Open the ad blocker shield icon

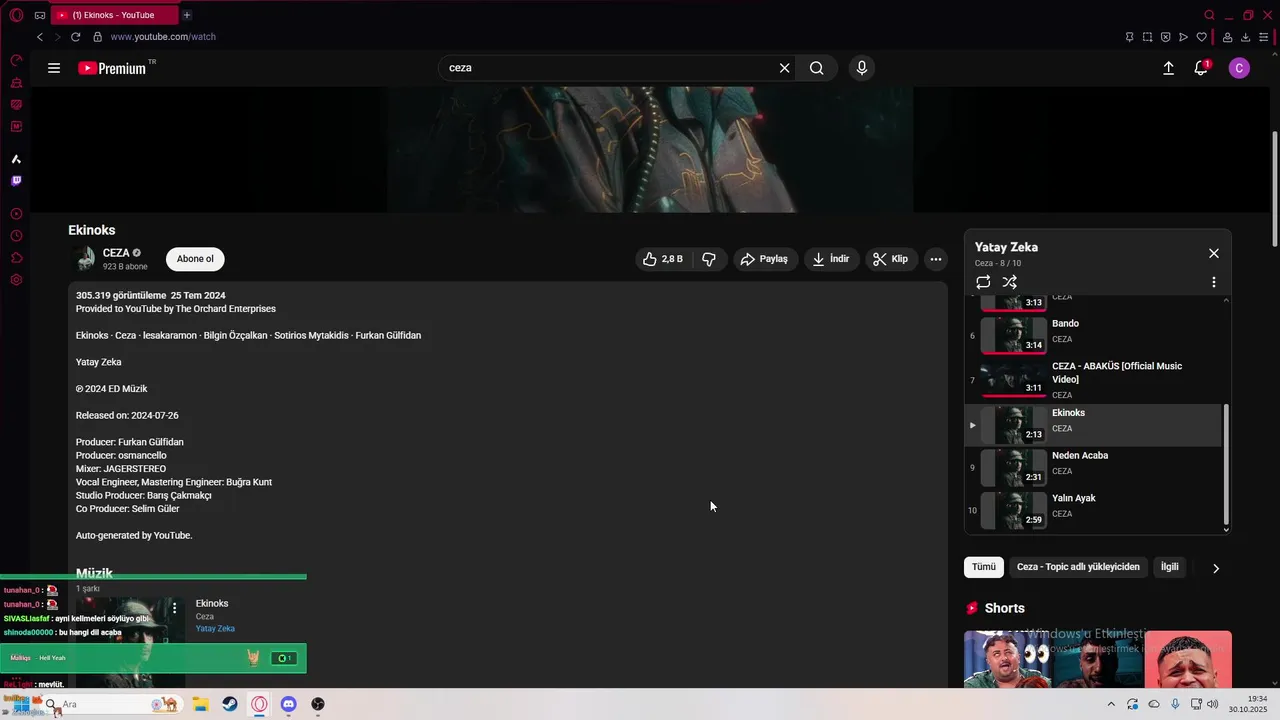1166,37
